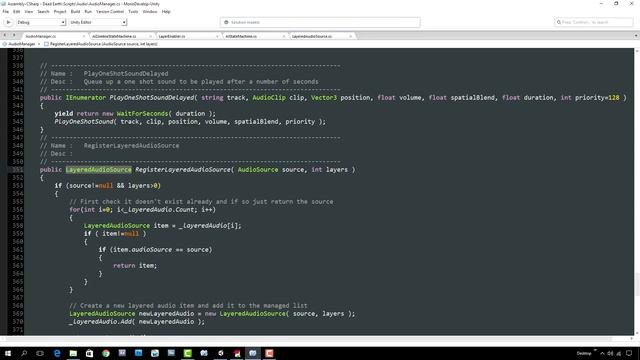The width and height of the screenshot is (640, 360).
Task: Open Microsoft Store from the taskbar
Action: click(x=89, y=353)
